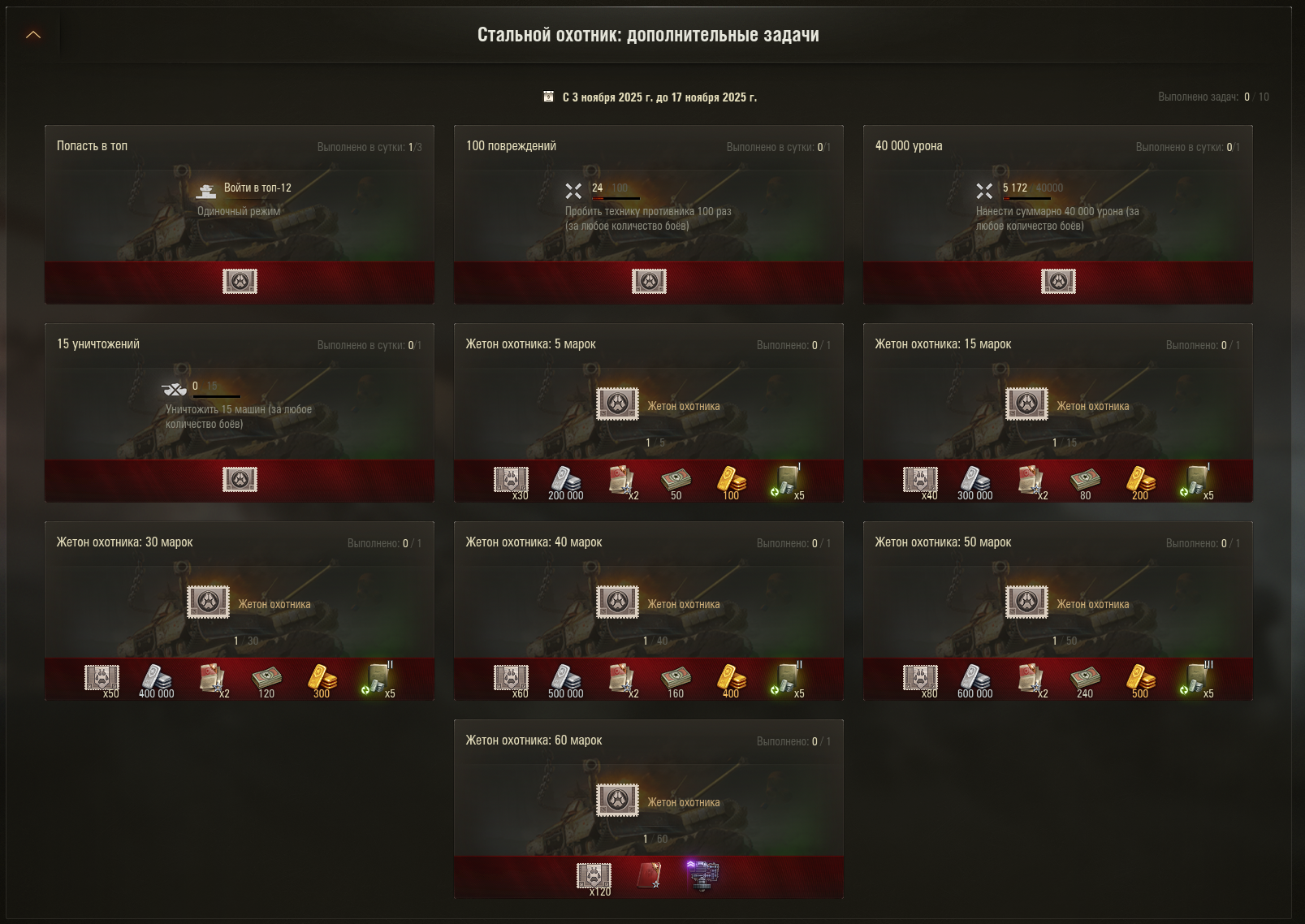Click the x2 blueprint in the 40 марок card

pos(623,680)
